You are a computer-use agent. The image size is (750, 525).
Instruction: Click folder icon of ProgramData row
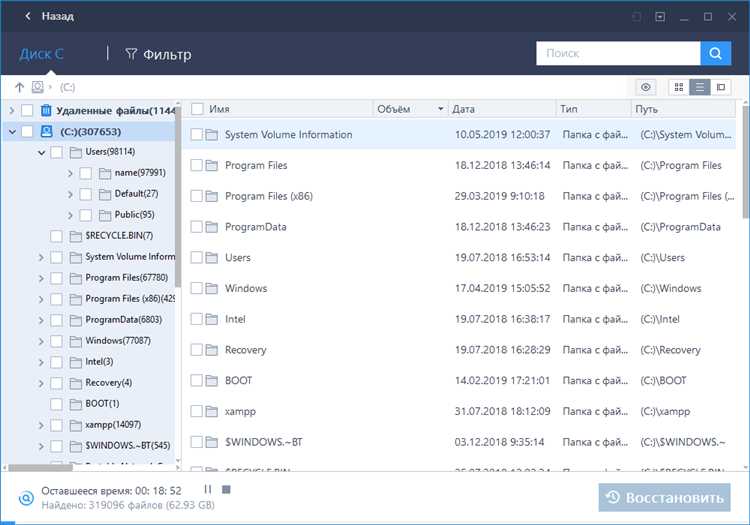[211, 227]
